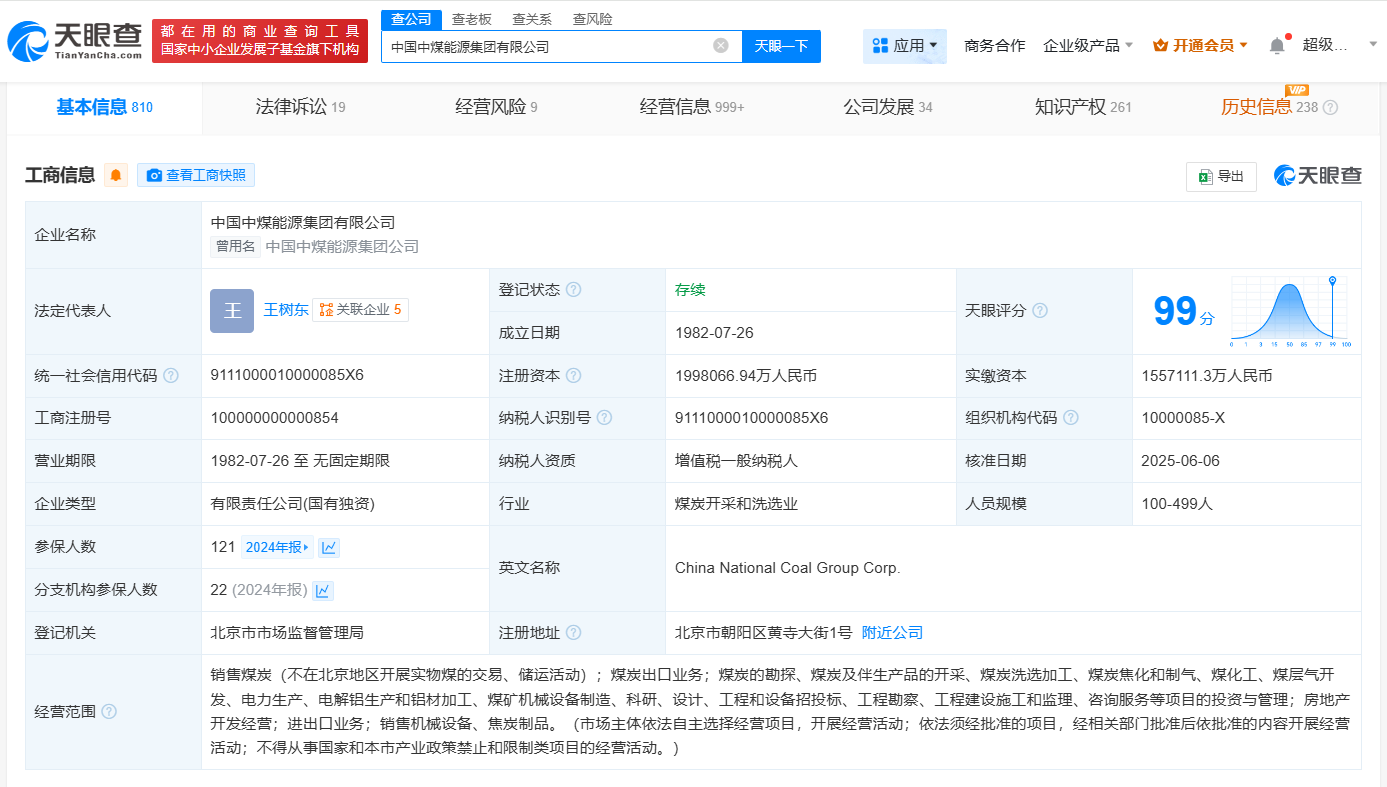Viewport: 1387px width, 787px height.
Task: Click the help icon next to 历史信息 238
Action: tap(1330, 108)
